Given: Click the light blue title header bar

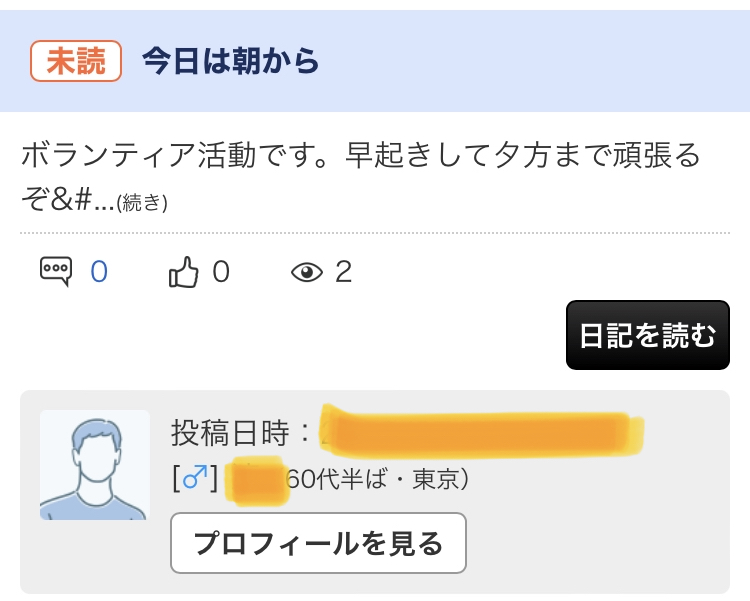Looking at the screenshot, I should pyautogui.click(x=375, y=61).
